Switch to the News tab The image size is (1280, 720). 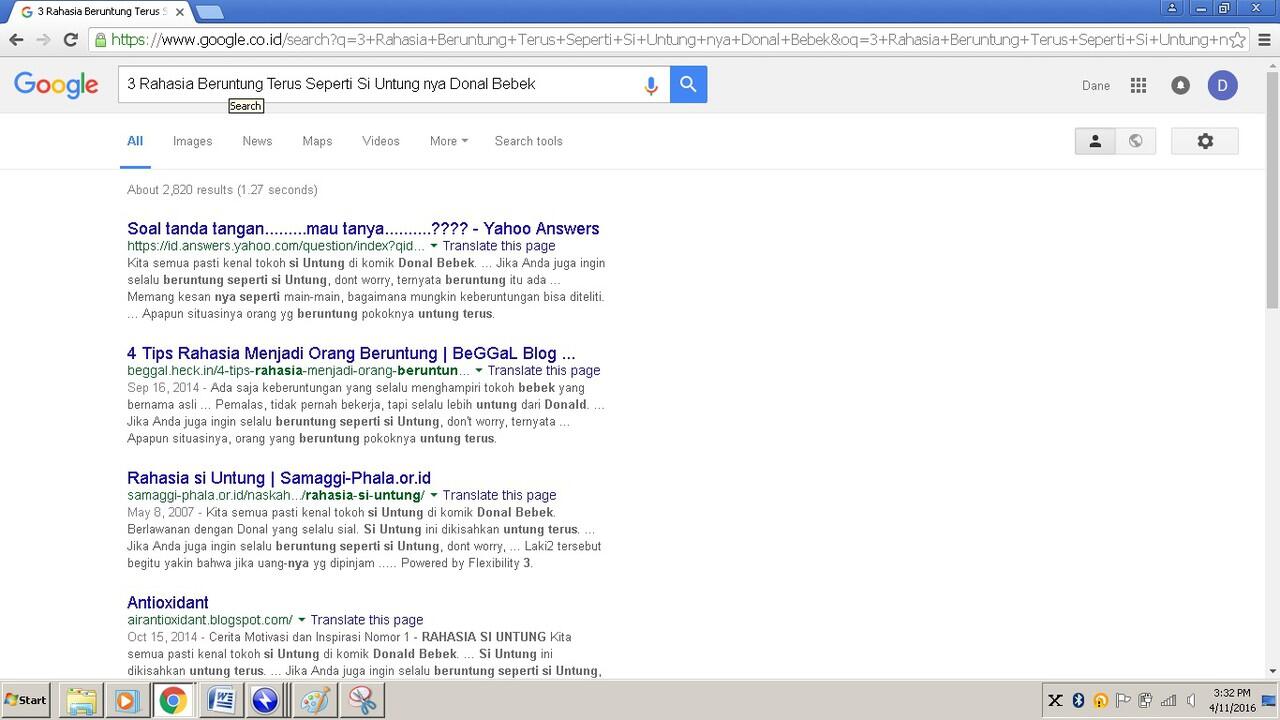click(x=257, y=141)
